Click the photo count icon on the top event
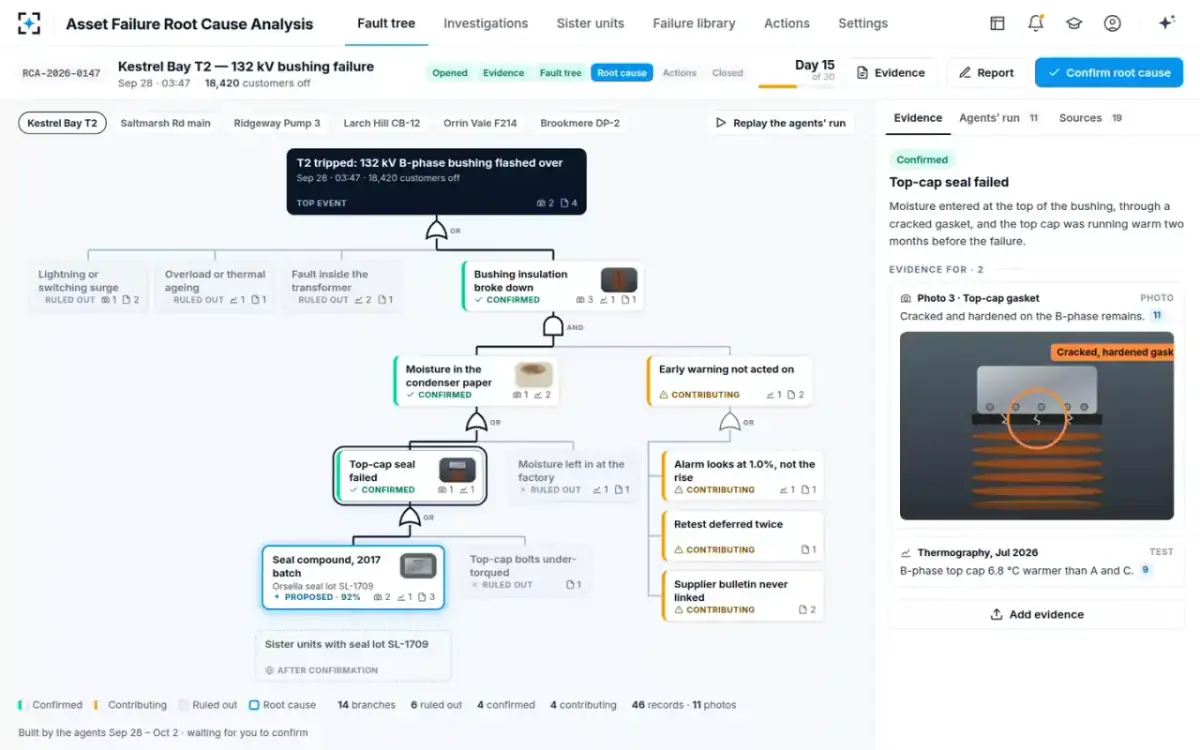The height and width of the screenshot is (750, 1200). [x=542, y=203]
